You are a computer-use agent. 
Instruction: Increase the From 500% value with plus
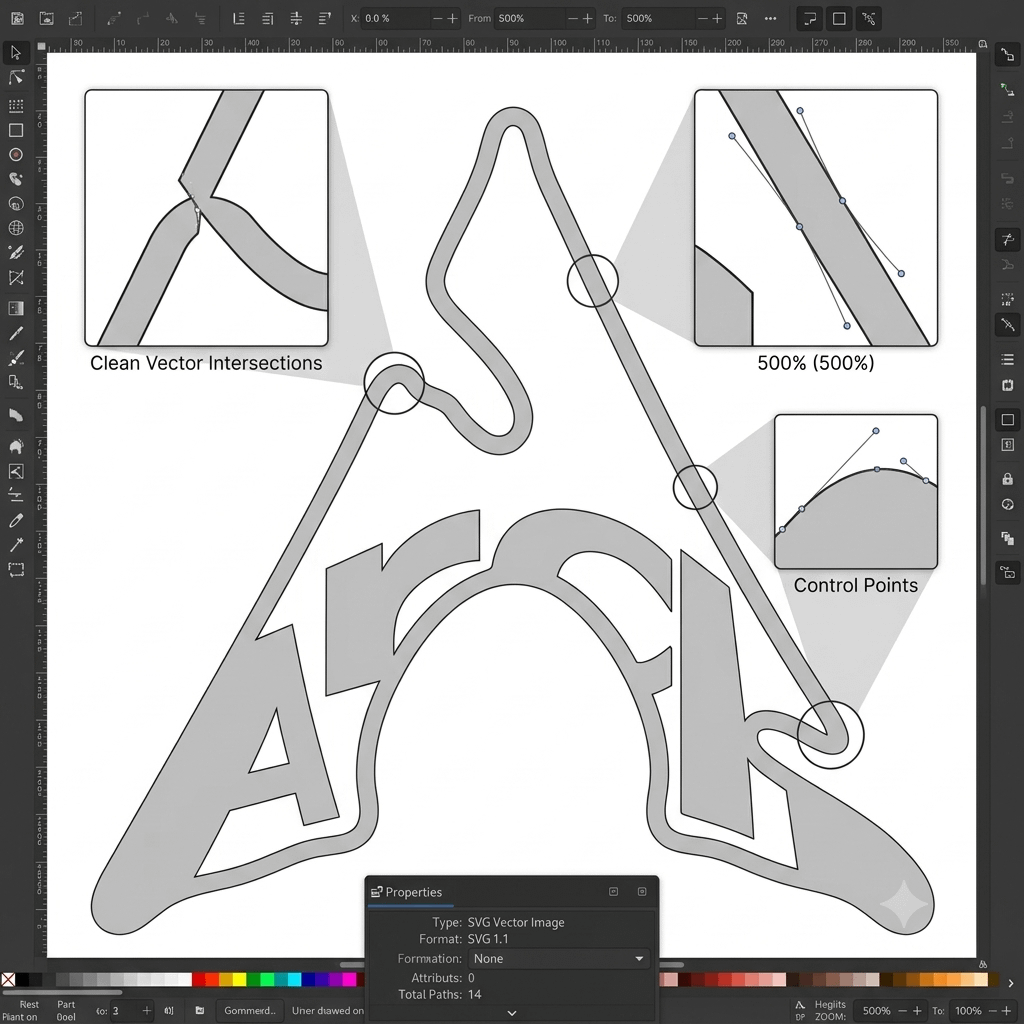(x=588, y=18)
